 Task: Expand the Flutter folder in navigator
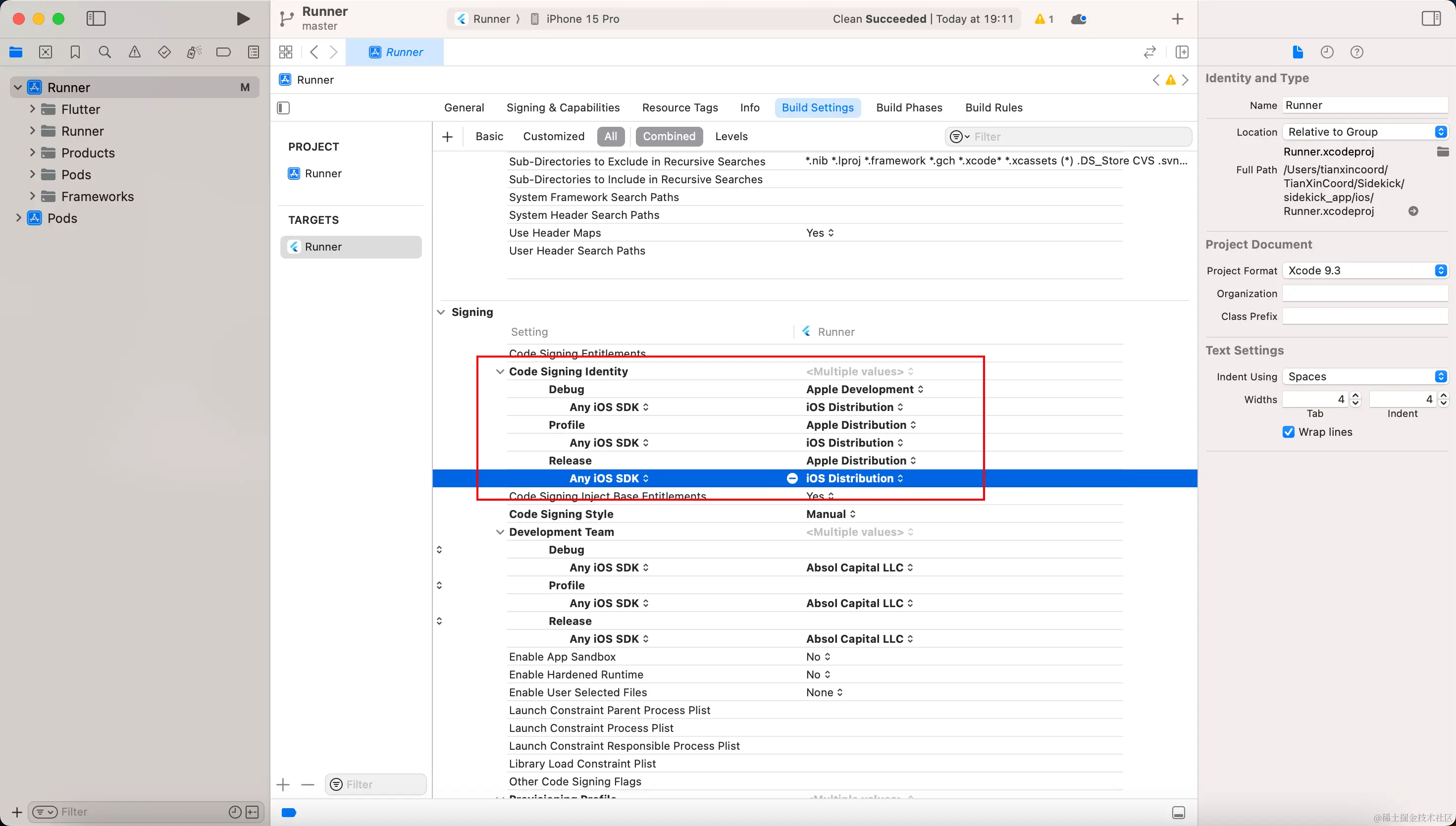click(x=32, y=109)
